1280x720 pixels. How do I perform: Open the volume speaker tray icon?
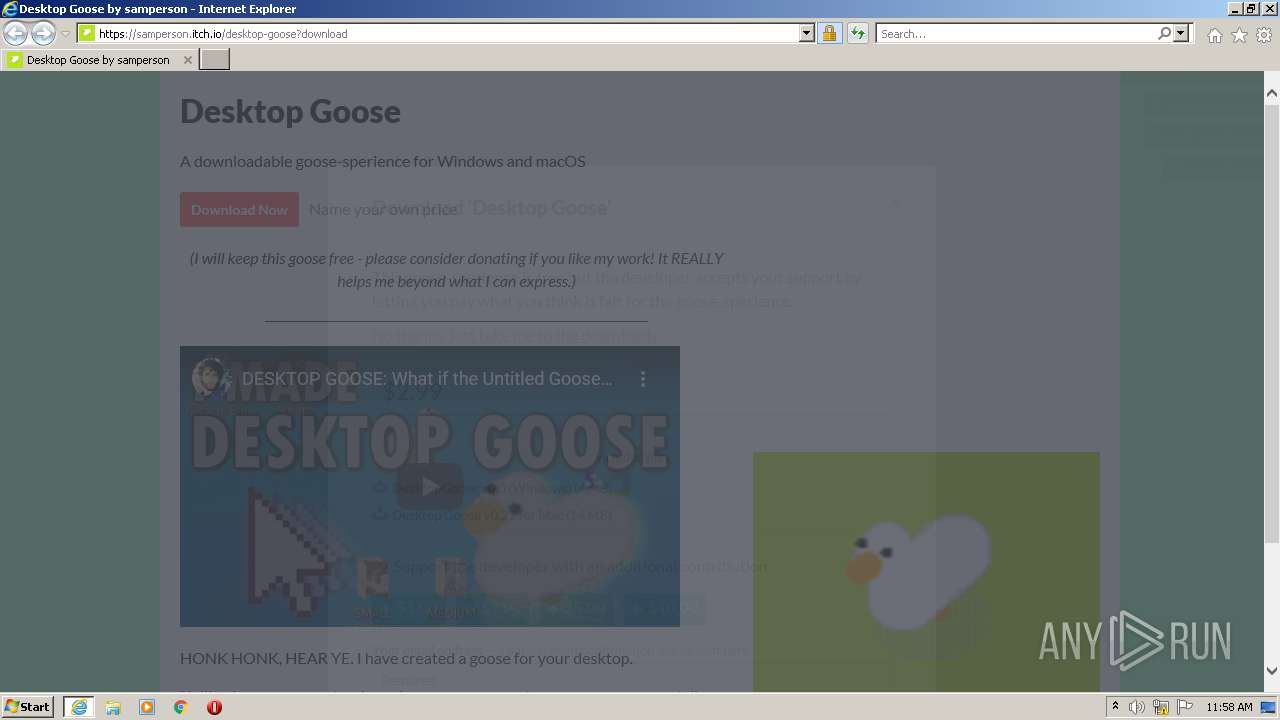[1137, 707]
